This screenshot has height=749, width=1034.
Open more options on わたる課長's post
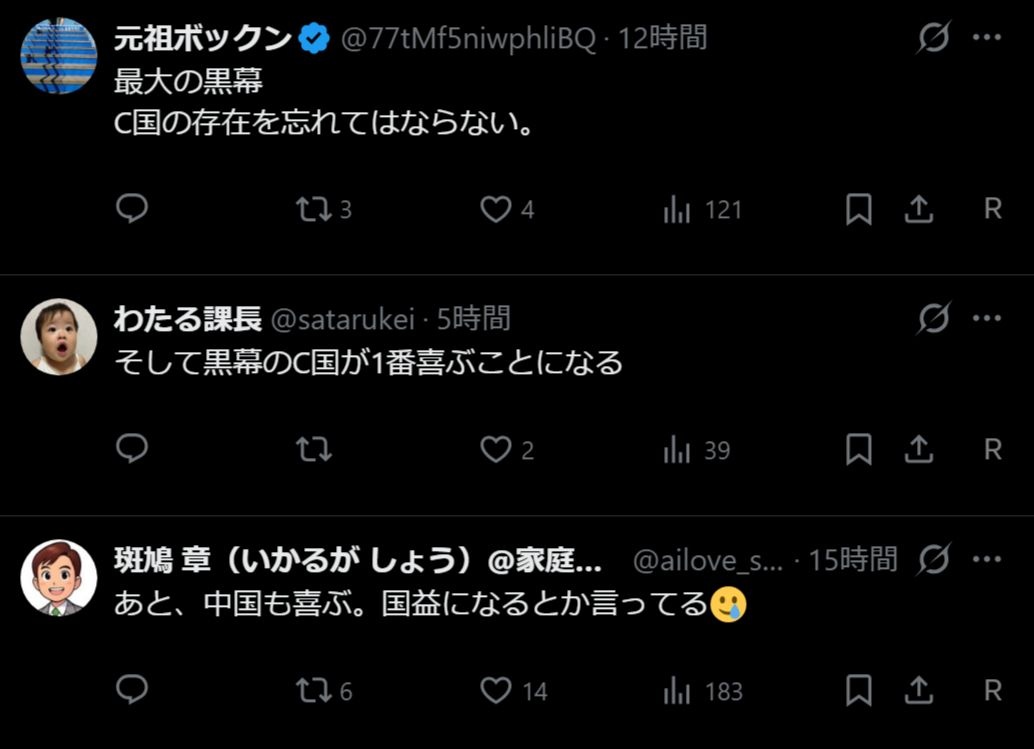[987, 319]
